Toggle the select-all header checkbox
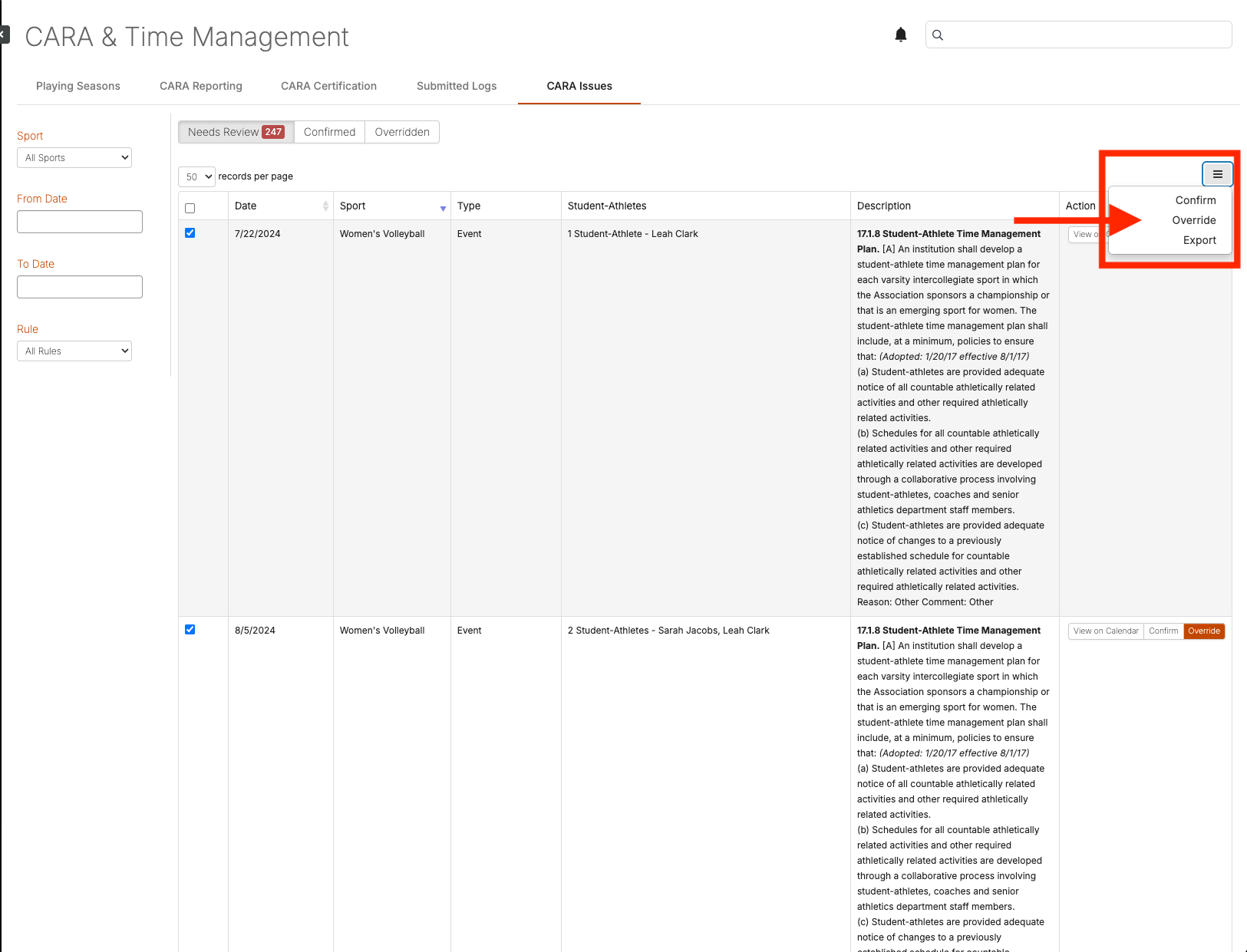 click(x=190, y=208)
